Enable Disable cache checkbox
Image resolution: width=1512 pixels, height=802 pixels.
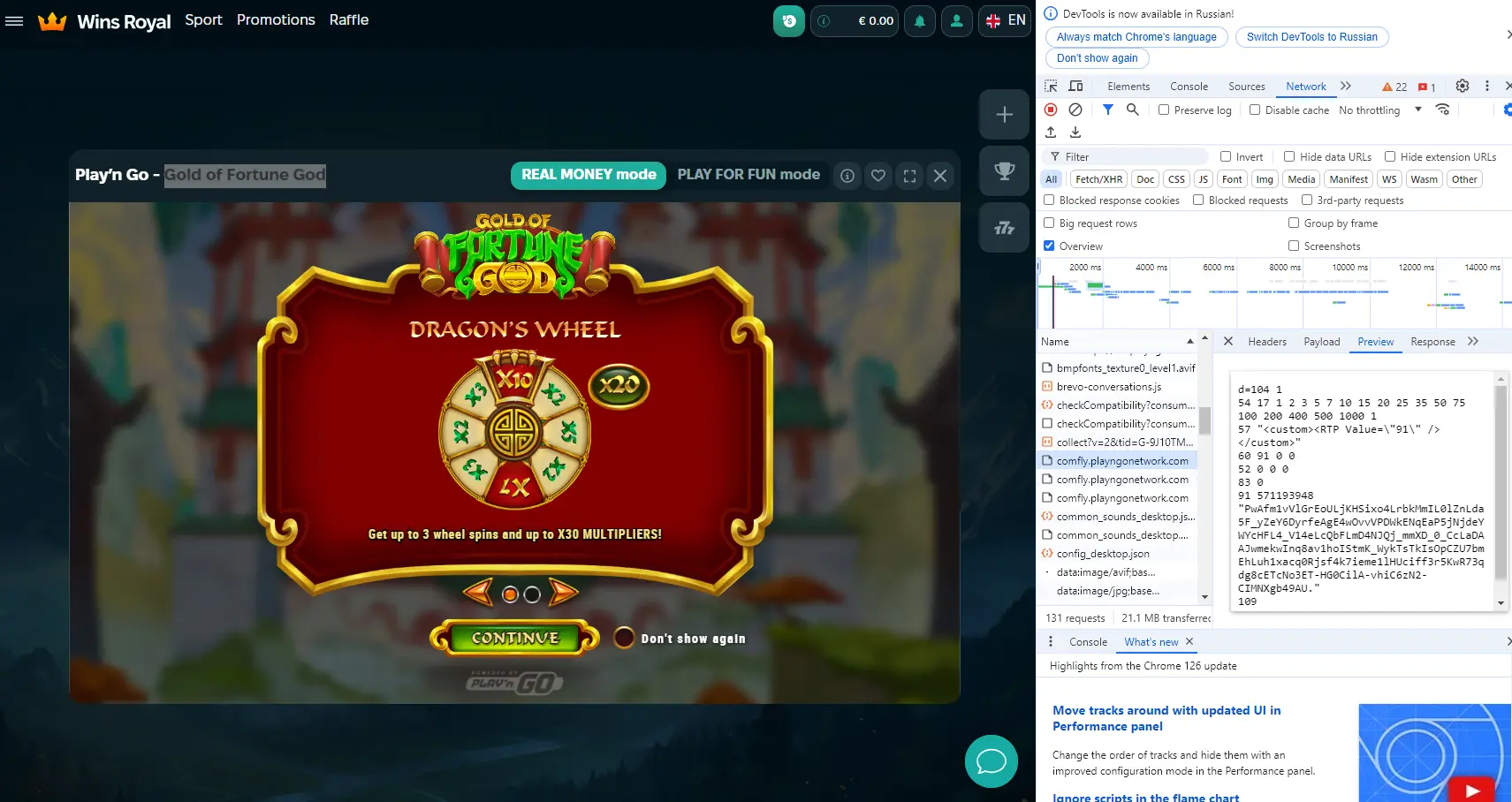pos(1255,110)
